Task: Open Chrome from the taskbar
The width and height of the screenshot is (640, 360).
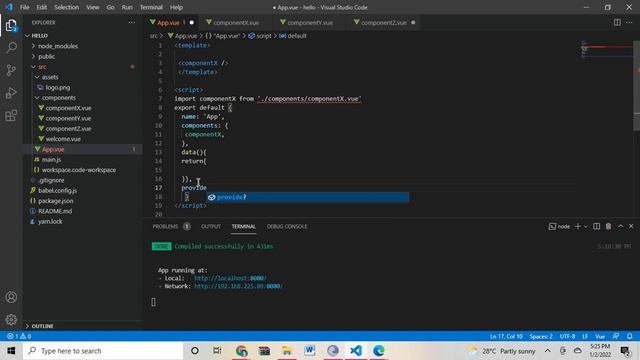Action: [241, 351]
